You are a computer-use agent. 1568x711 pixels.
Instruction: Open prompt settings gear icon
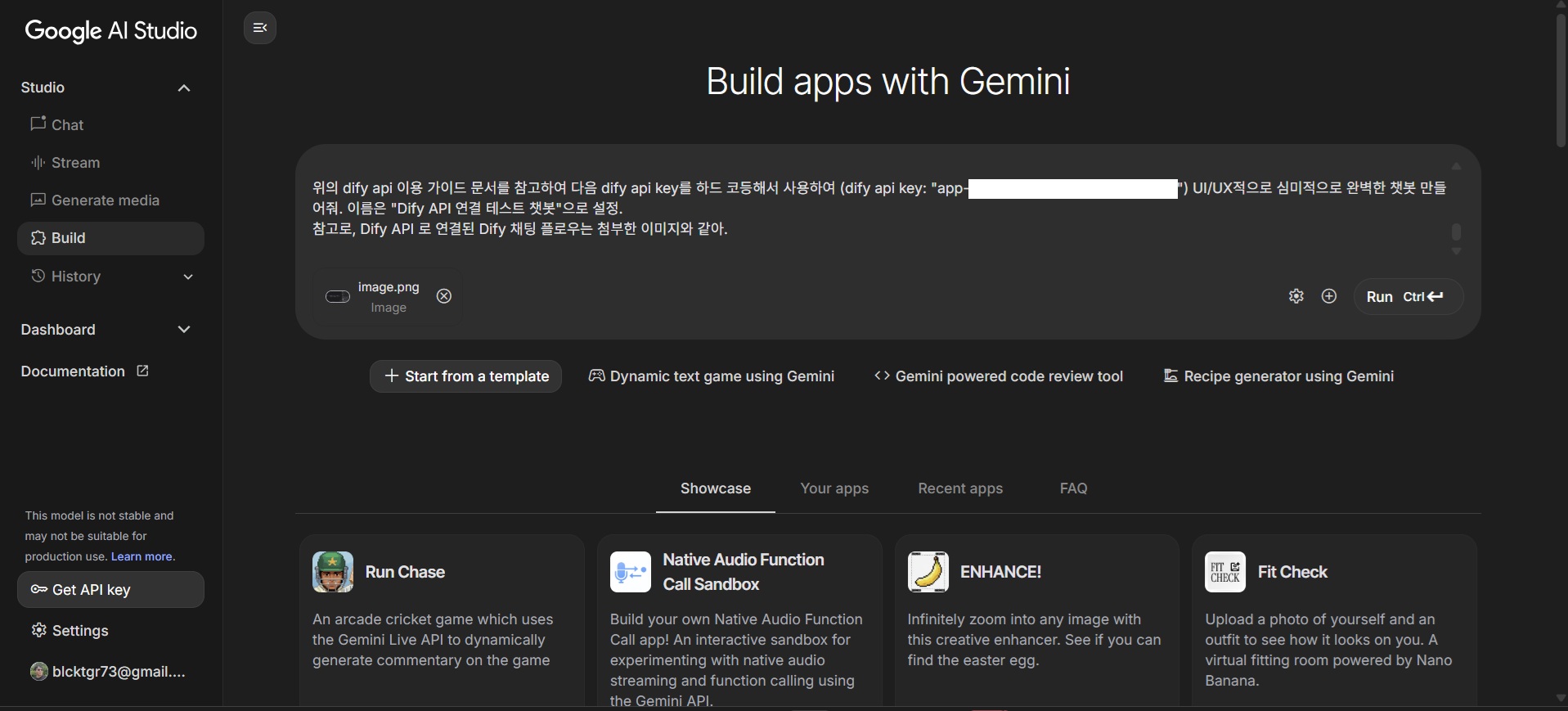click(1296, 296)
